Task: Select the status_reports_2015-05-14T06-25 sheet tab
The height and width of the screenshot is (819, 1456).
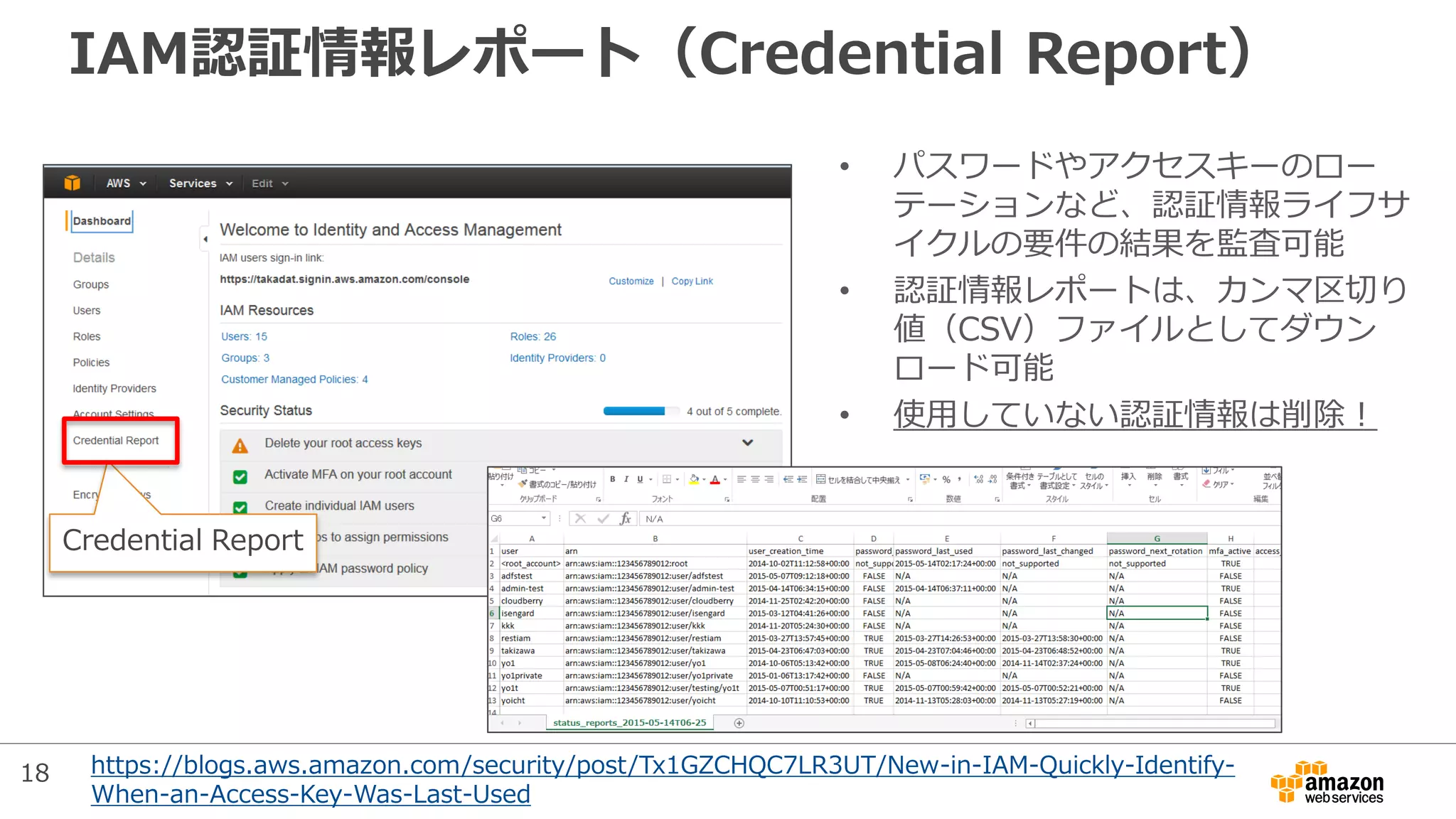Action: (x=629, y=723)
